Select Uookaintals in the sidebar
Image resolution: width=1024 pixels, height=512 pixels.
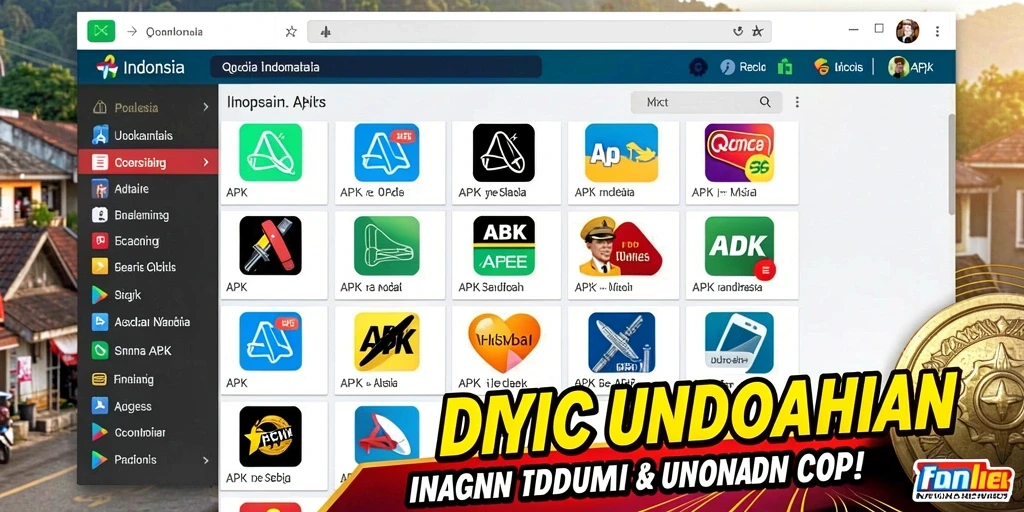148,135
